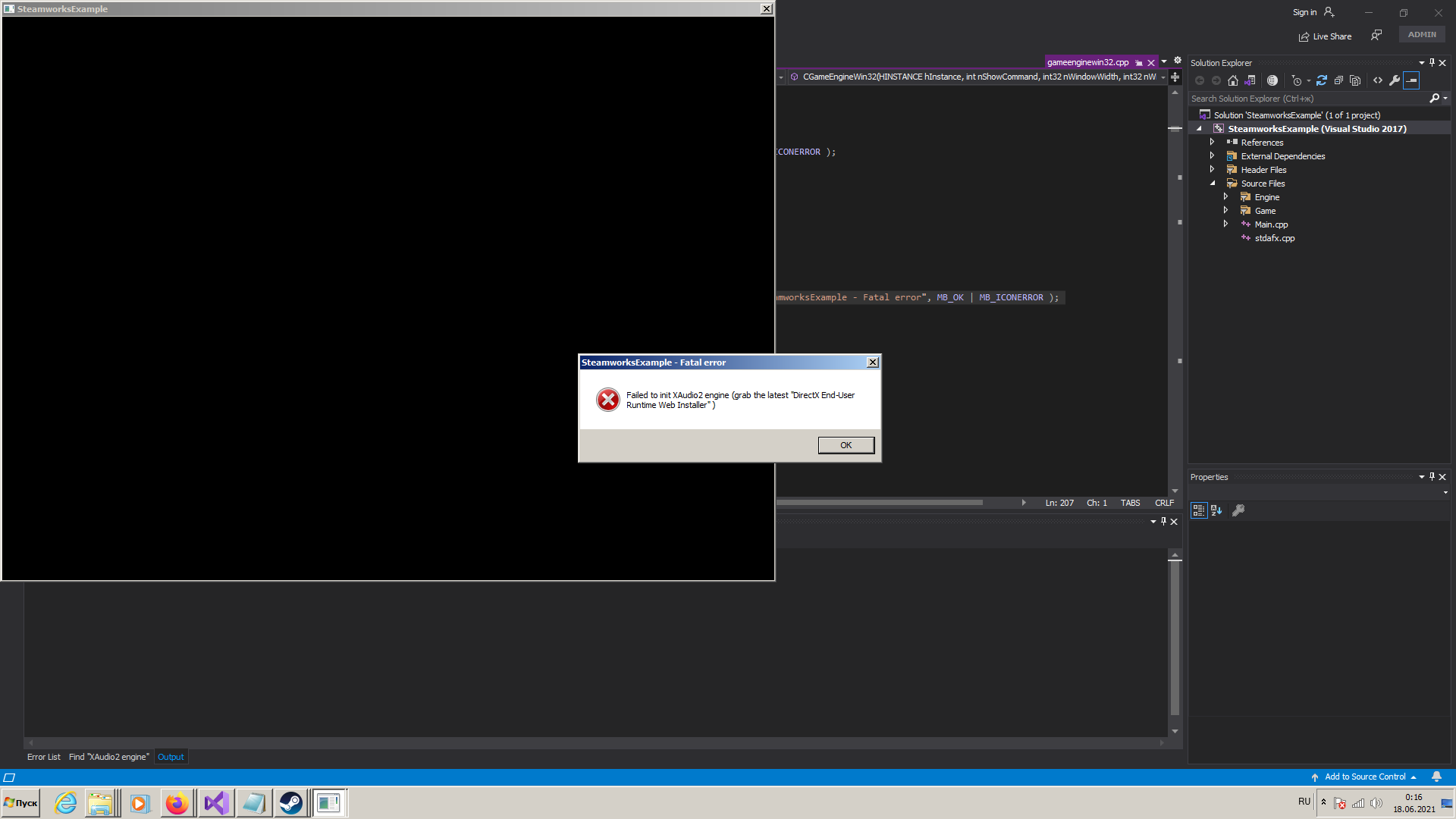Toggle Alphabetical sort in Properties panel

coord(1216,510)
